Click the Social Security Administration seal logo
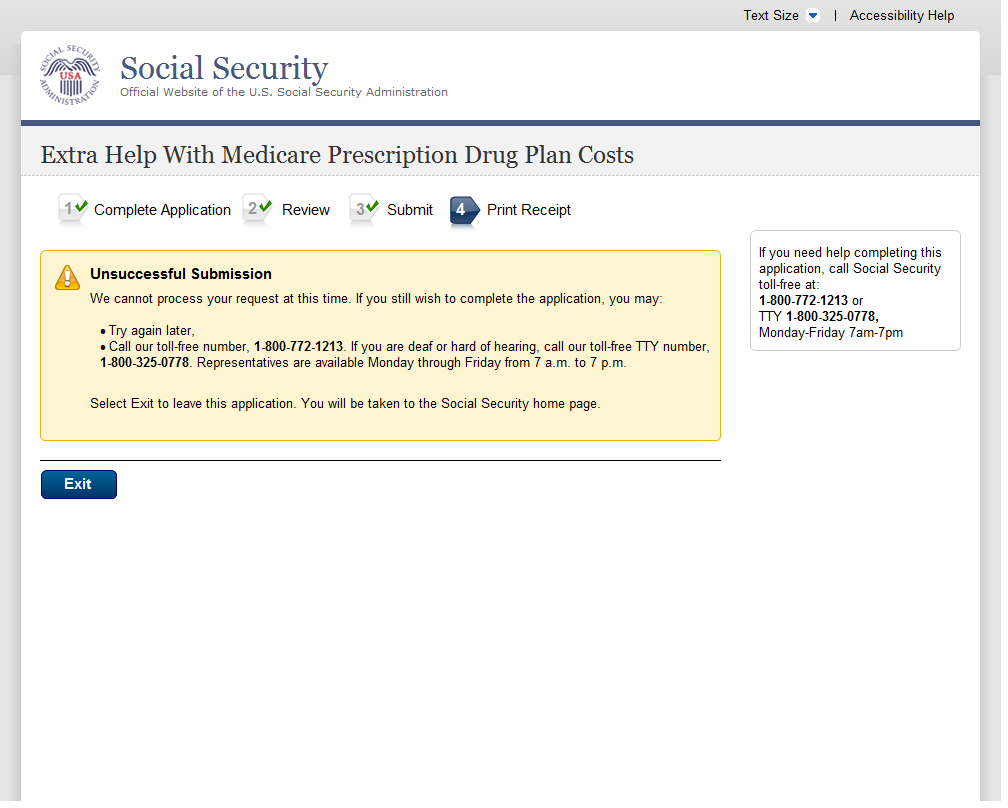The height and width of the screenshot is (808, 1008). point(70,75)
